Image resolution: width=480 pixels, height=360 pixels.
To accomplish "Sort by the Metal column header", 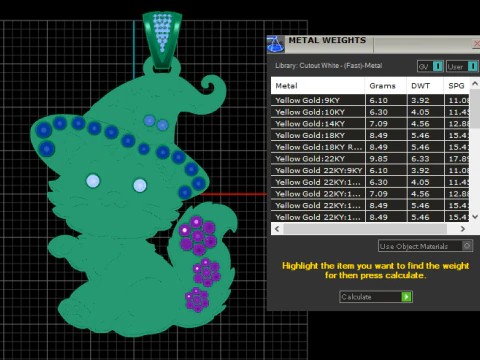I will coord(318,86).
